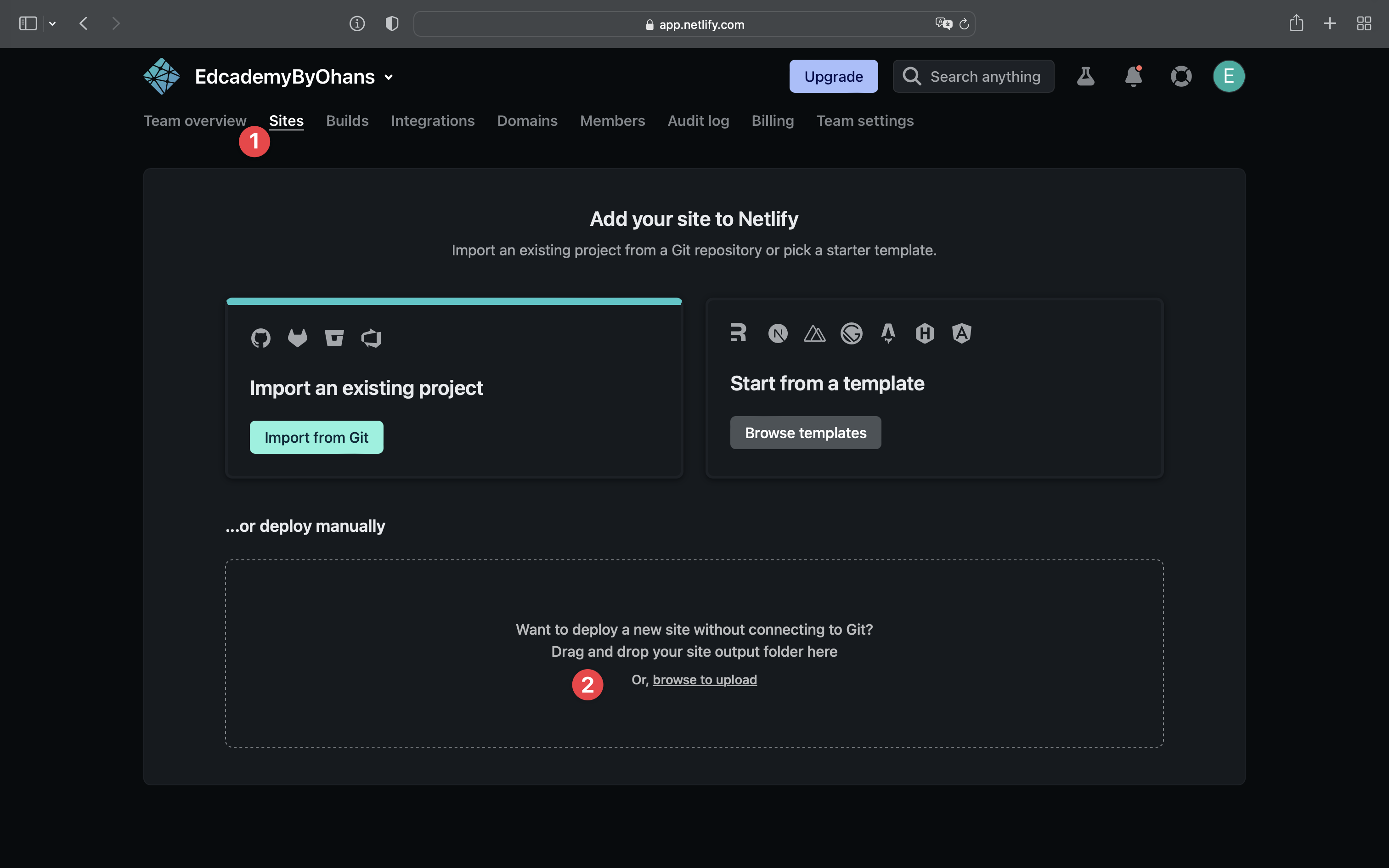
Task: Click the Bitbucket icon
Action: [335, 338]
